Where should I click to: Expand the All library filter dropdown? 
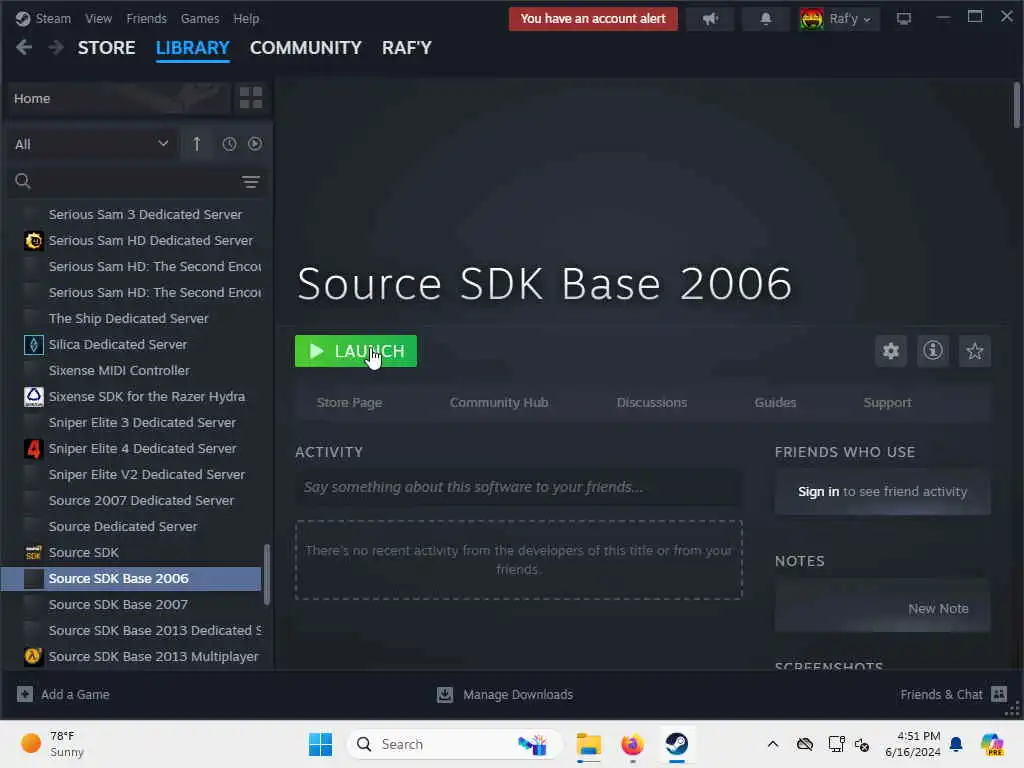click(x=91, y=144)
